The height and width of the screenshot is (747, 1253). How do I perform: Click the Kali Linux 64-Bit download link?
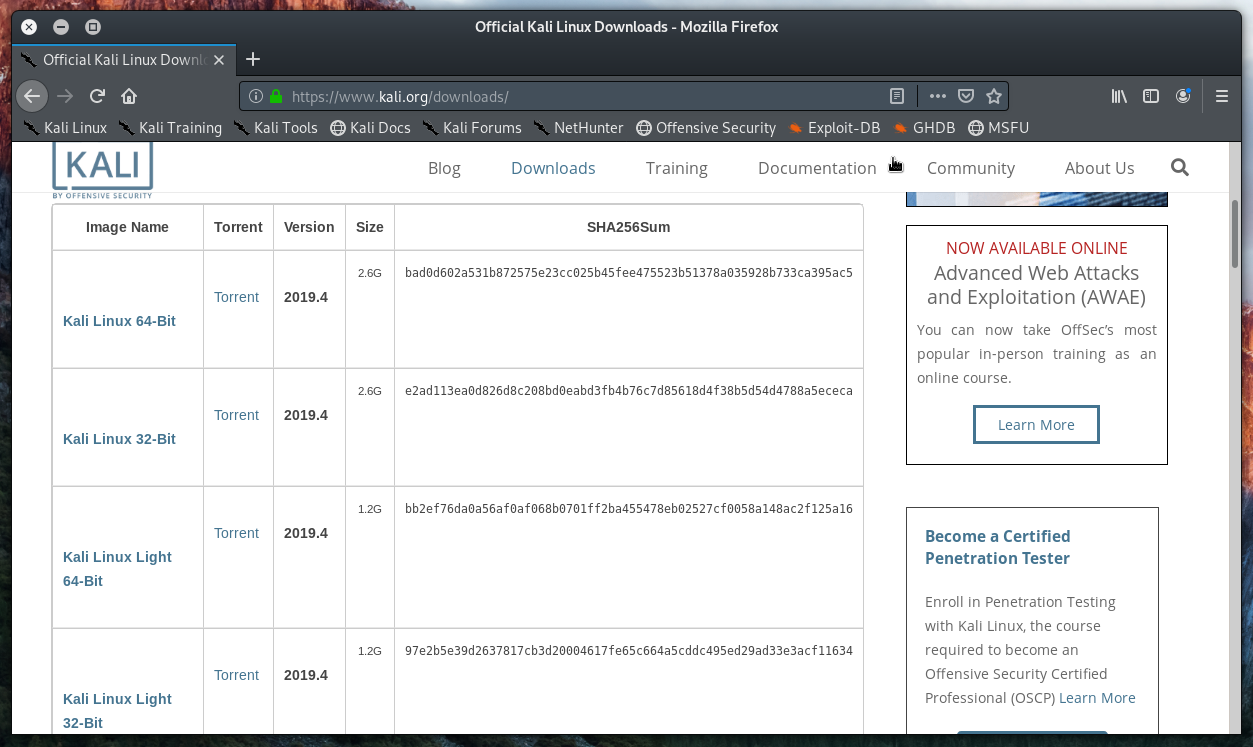point(119,321)
